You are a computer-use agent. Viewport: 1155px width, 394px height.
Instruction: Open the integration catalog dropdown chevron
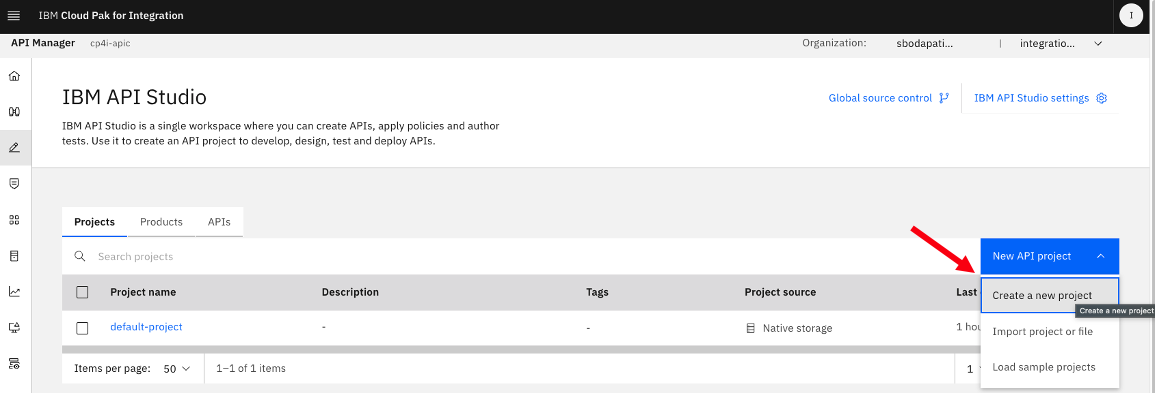click(x=1098, y=43)
